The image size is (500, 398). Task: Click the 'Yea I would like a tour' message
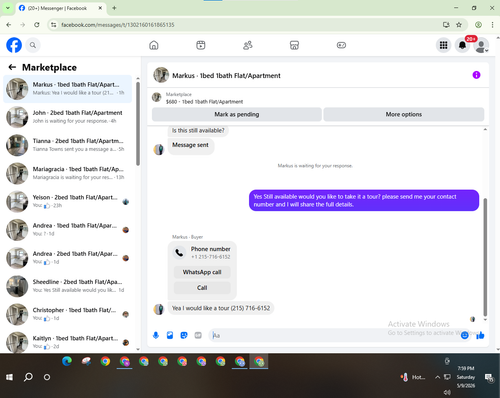point(221,308)
